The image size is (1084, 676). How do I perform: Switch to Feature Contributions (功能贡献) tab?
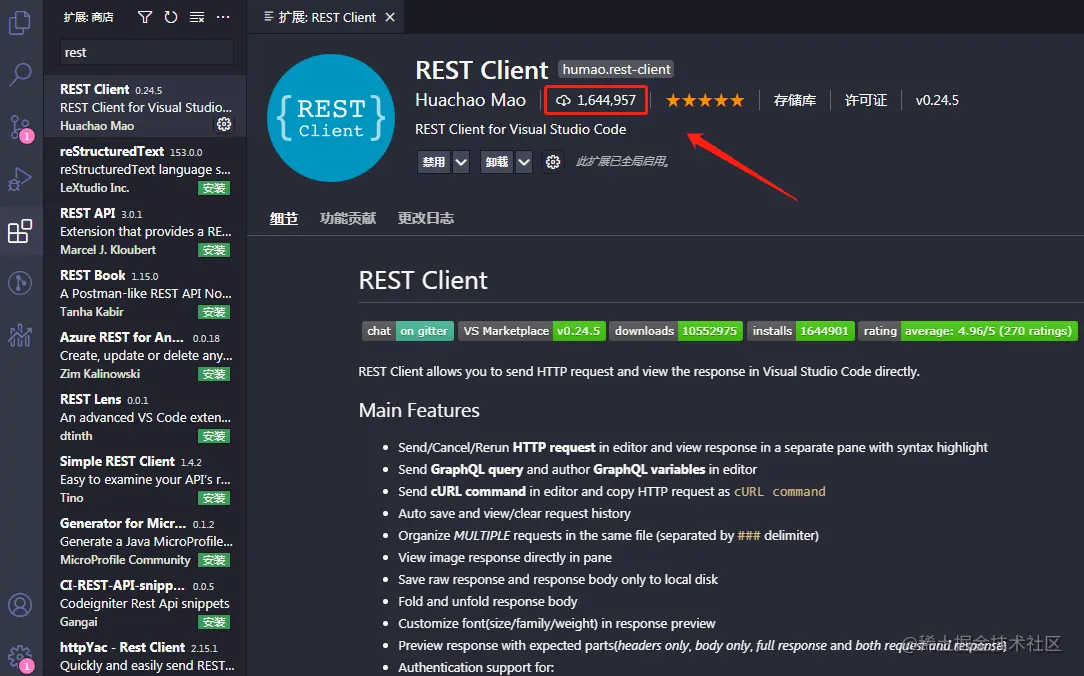(348, 218)
